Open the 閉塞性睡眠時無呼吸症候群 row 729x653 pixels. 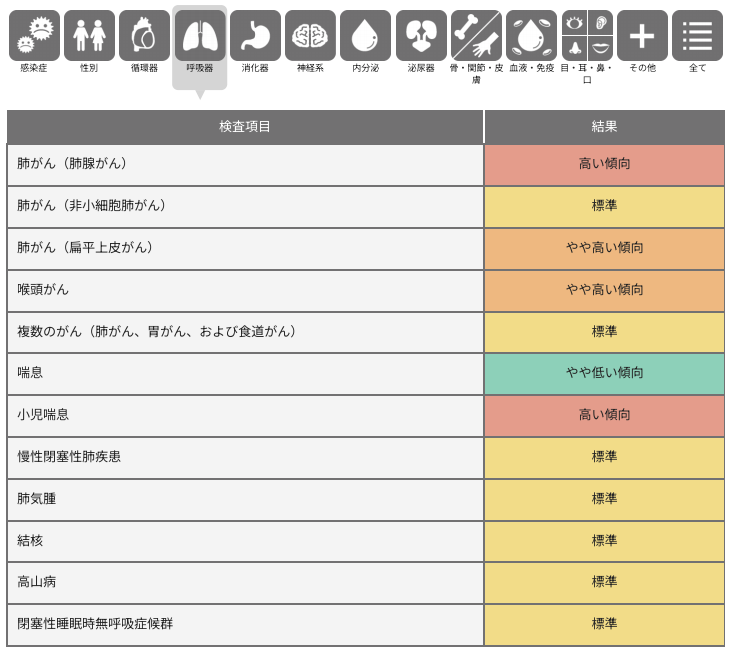pyautogui.click(x=245, y=624)
